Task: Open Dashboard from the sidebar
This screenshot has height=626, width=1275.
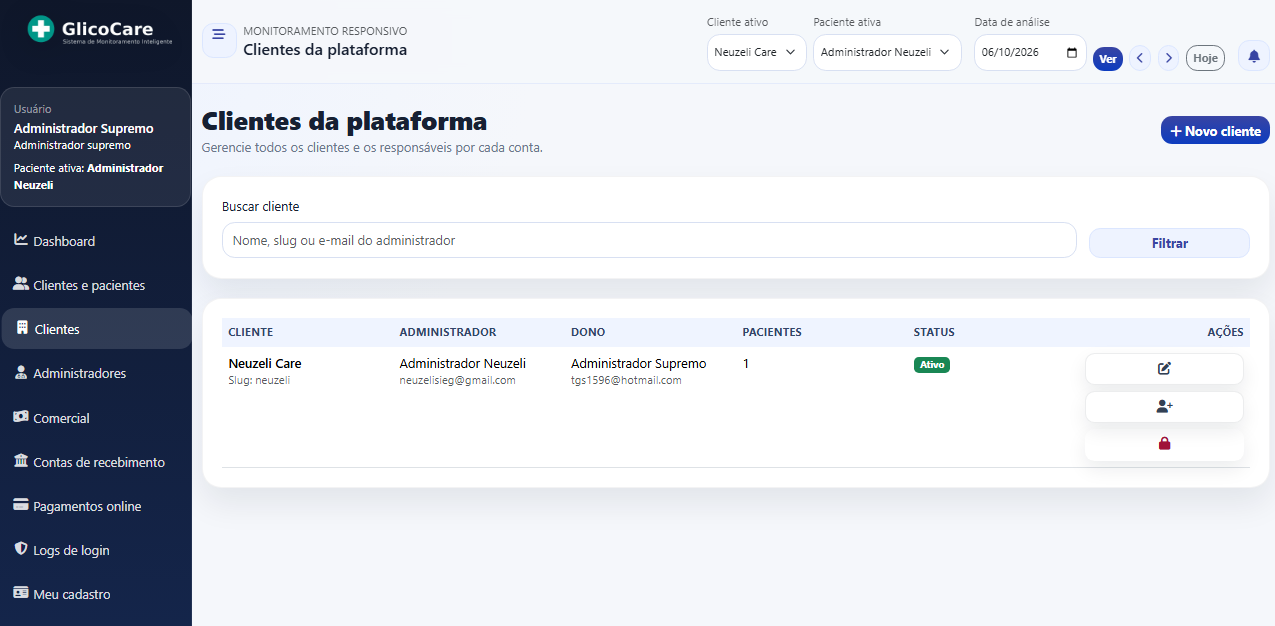Action: click(96, 241)
